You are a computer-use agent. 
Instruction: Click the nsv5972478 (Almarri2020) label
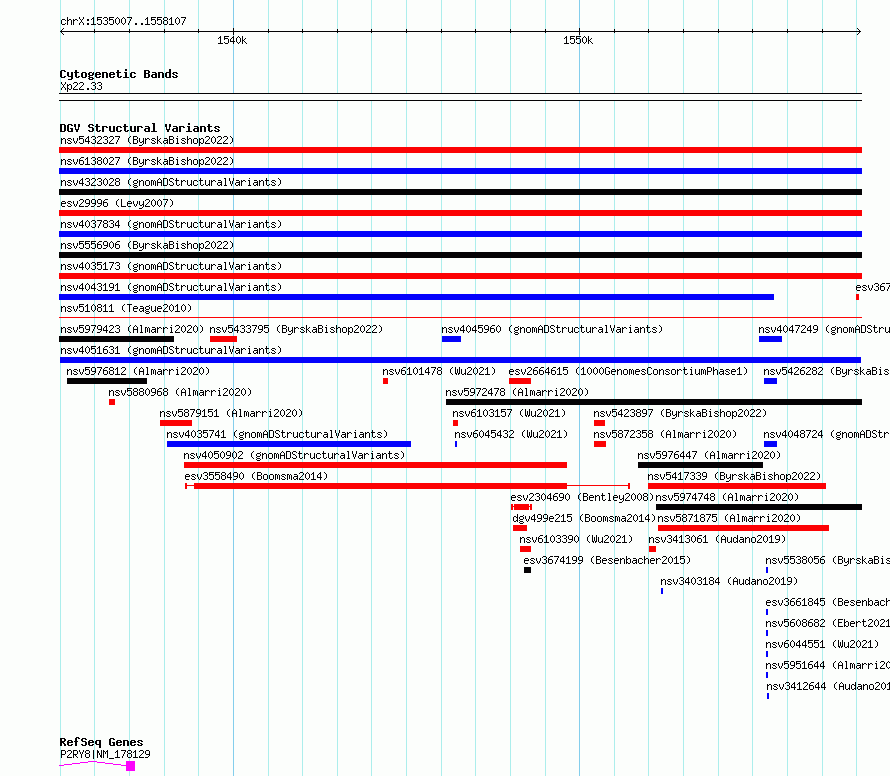517,392
